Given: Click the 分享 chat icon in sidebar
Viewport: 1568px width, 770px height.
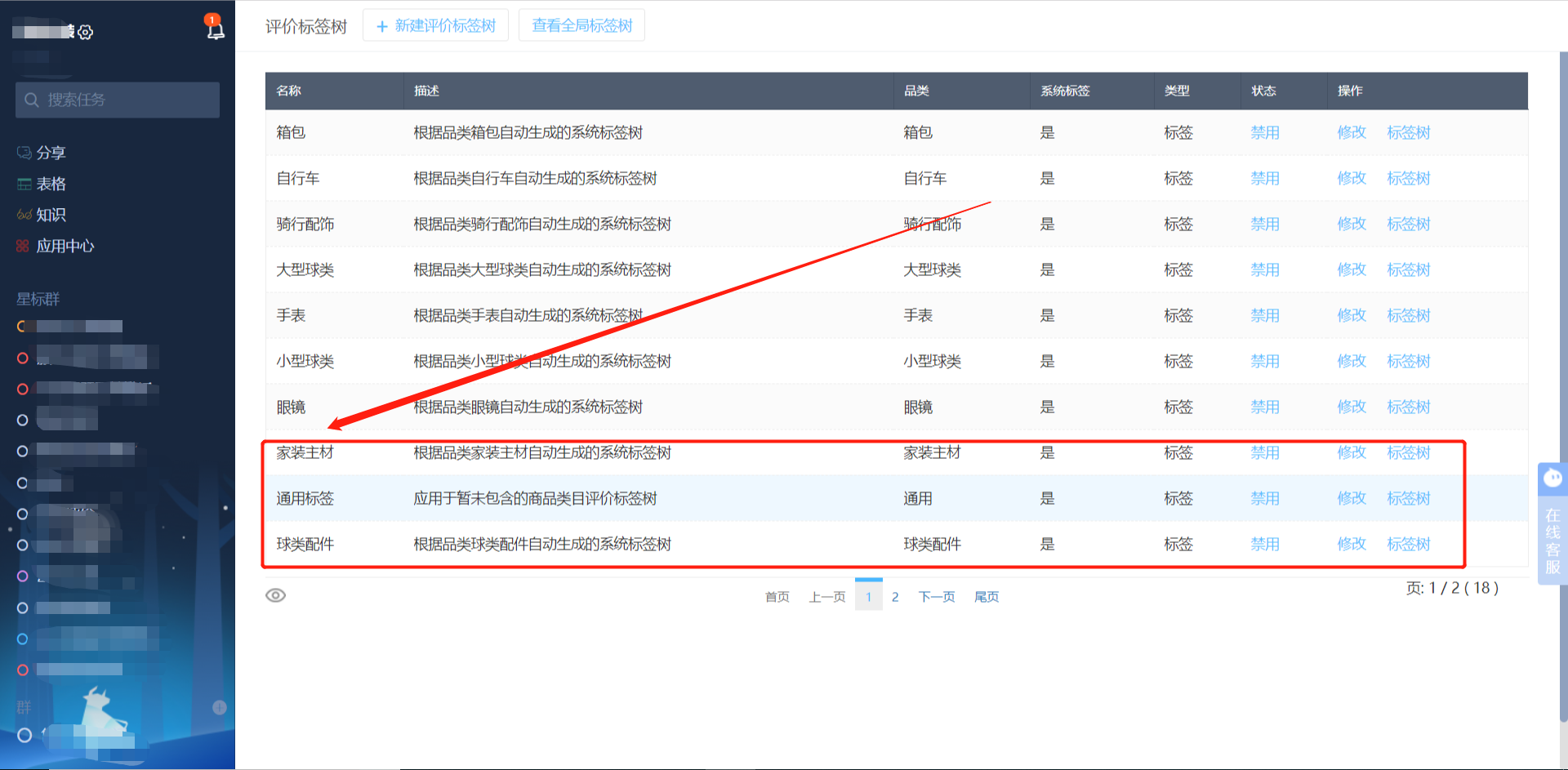Looking at the screenshot, I should point(24,153).
